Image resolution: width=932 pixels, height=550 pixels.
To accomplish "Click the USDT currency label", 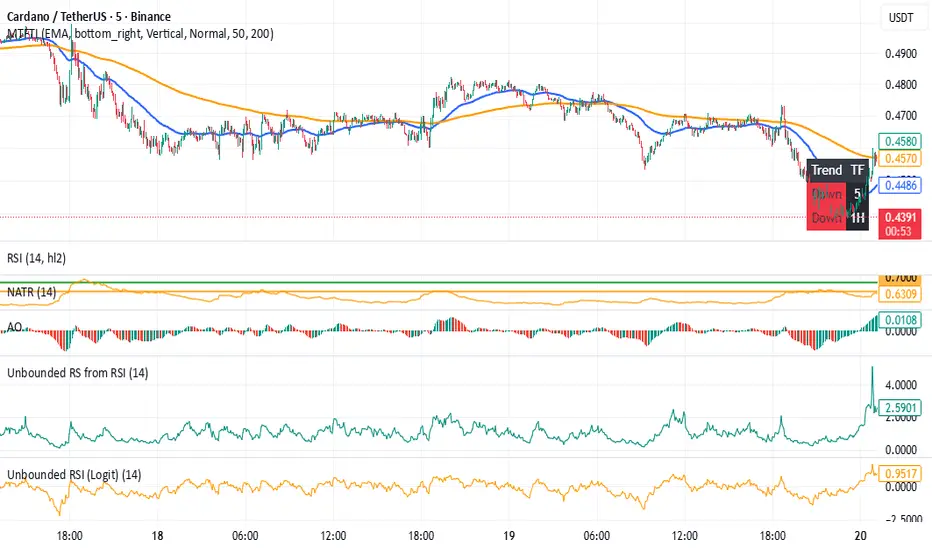I will (901, 18).
